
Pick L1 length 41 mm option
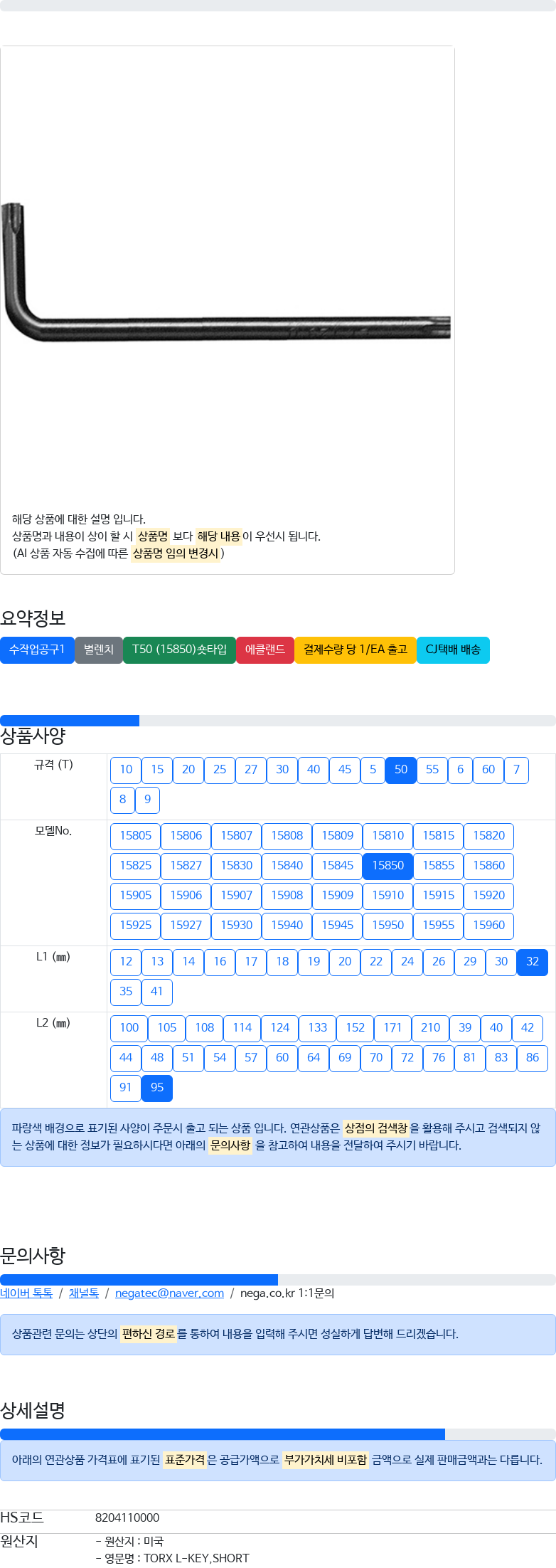coord(157,992)
